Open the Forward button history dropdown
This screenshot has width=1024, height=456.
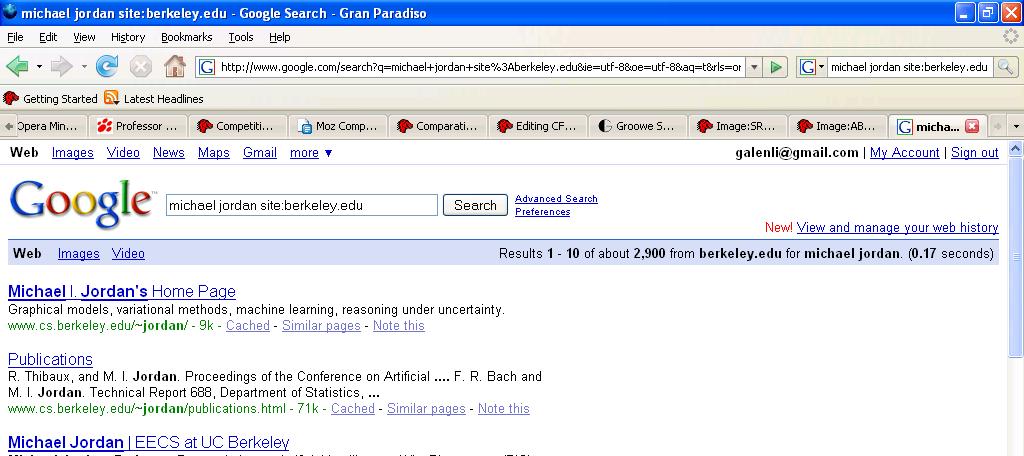84,67
